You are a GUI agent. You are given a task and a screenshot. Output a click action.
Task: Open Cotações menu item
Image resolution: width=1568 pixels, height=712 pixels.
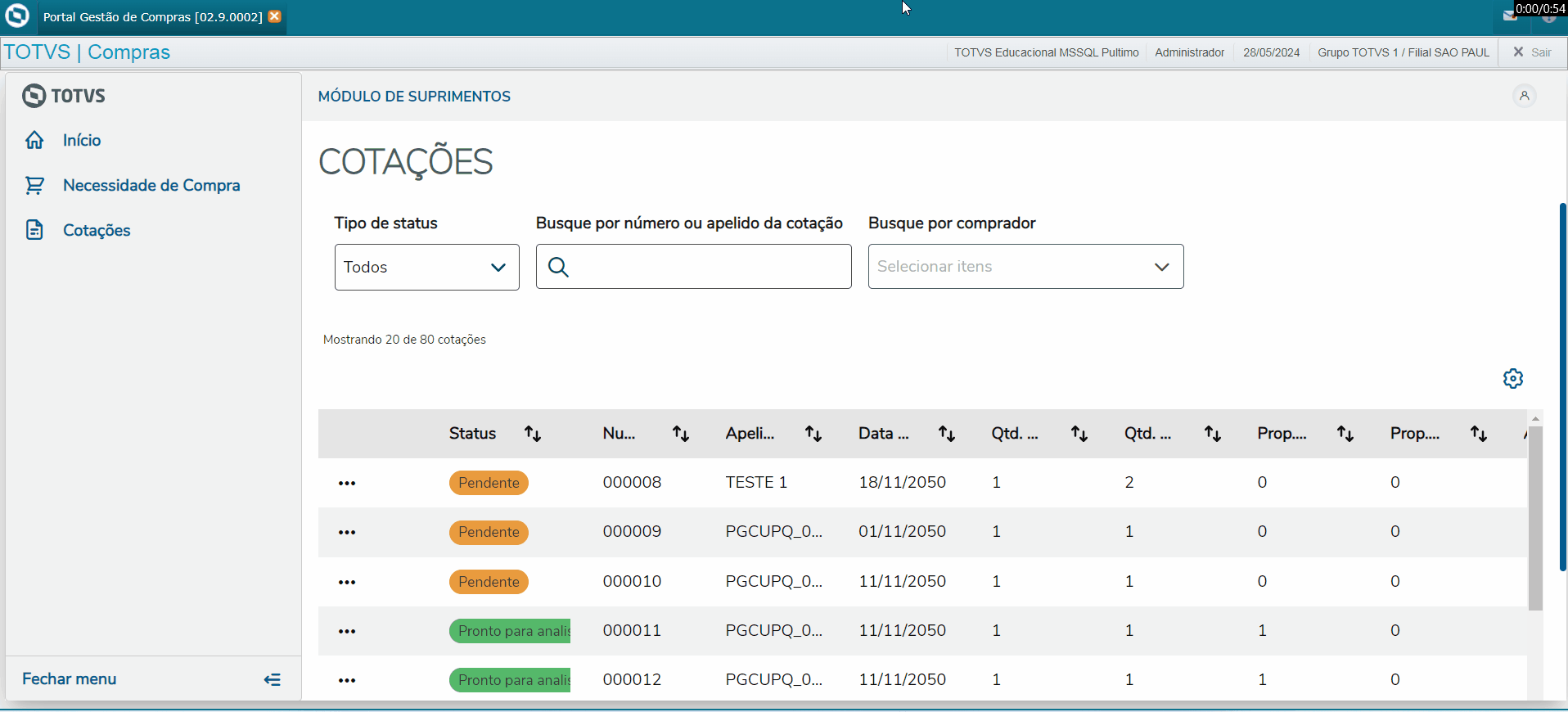click(x=97, y=231)
